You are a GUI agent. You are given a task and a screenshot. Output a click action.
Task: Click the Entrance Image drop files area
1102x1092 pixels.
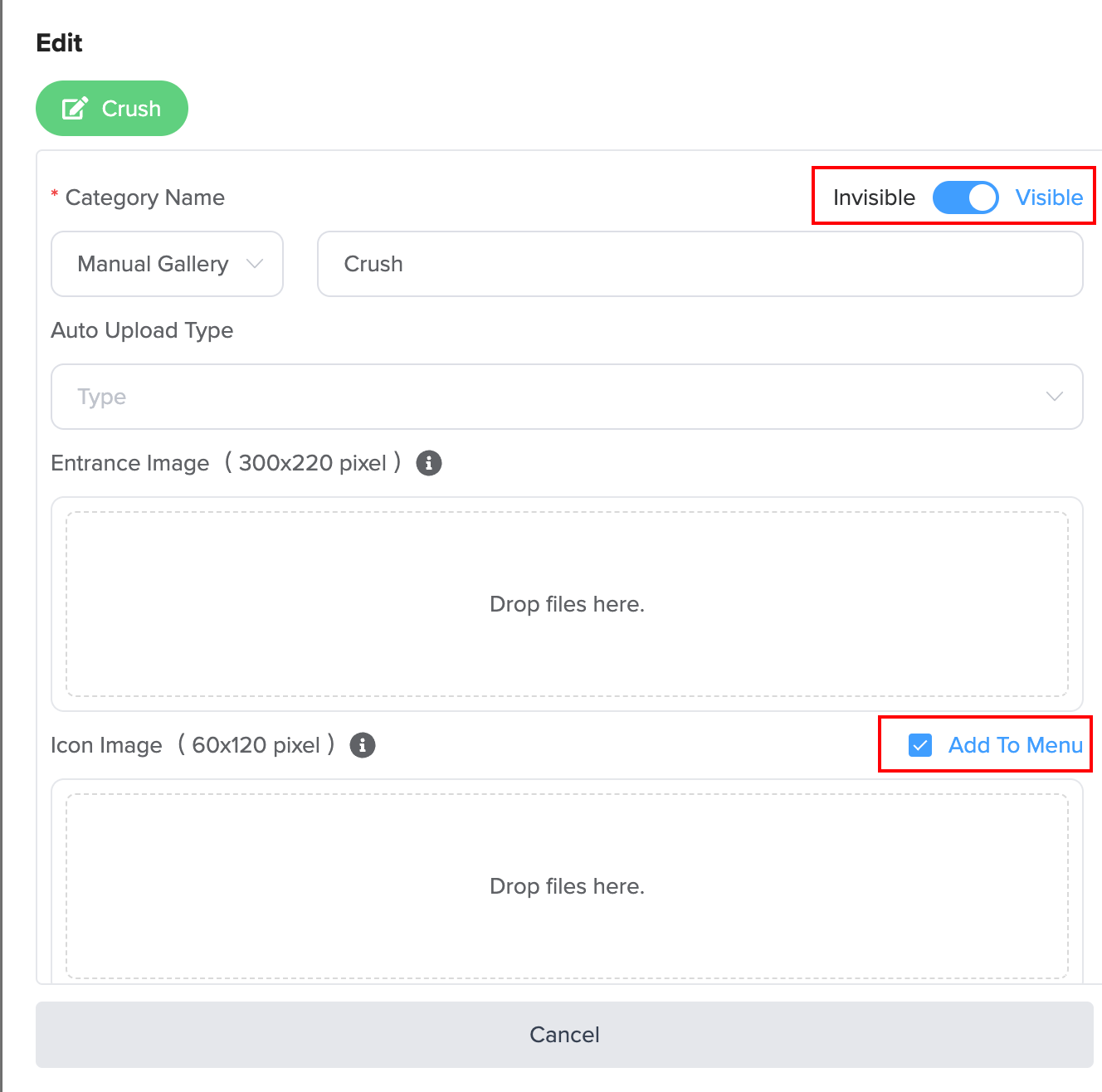pyautogui.click(x=567, y=604)
